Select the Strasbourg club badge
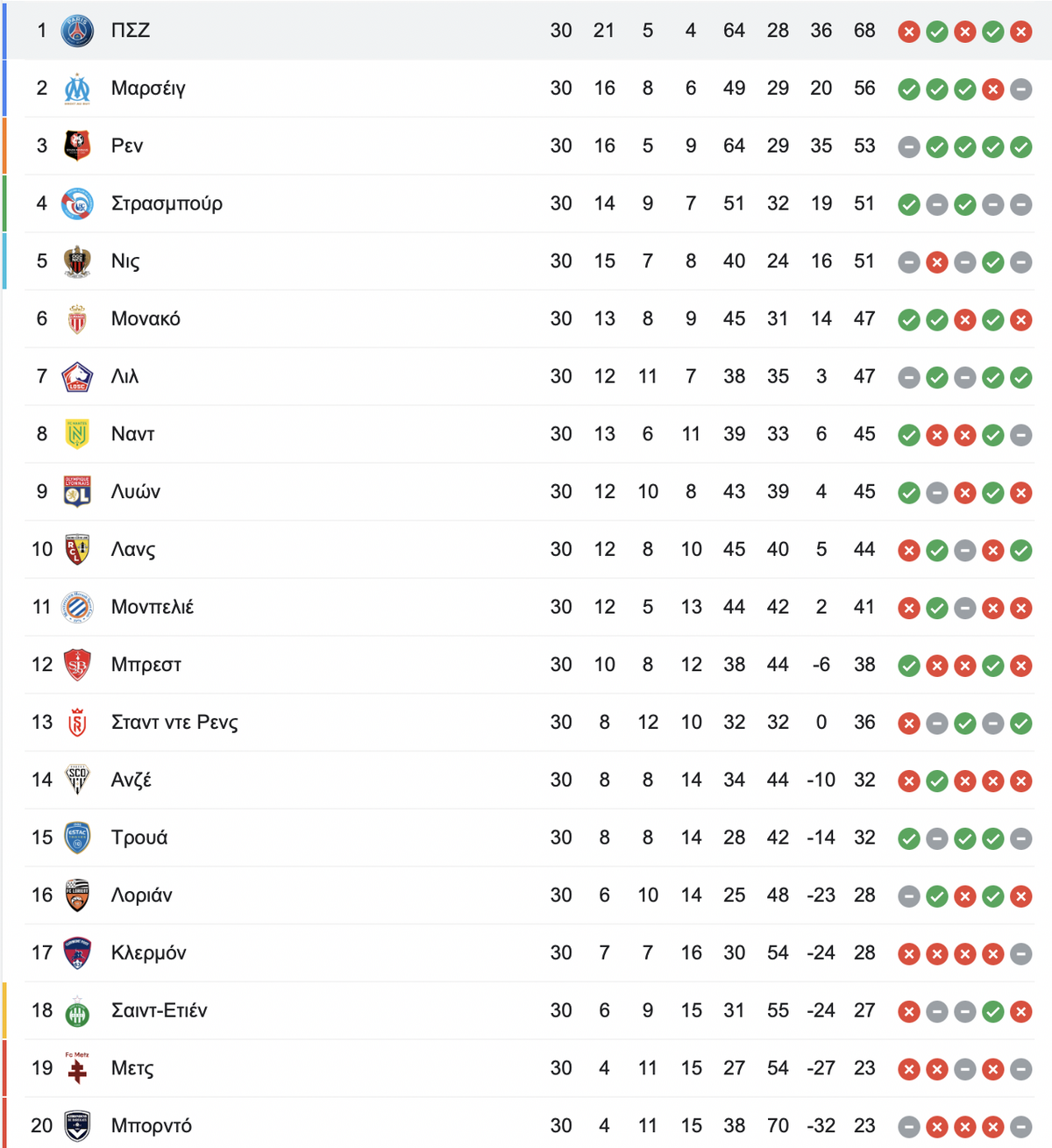This screenshot has height=1148, width=1052. [77, 203]
